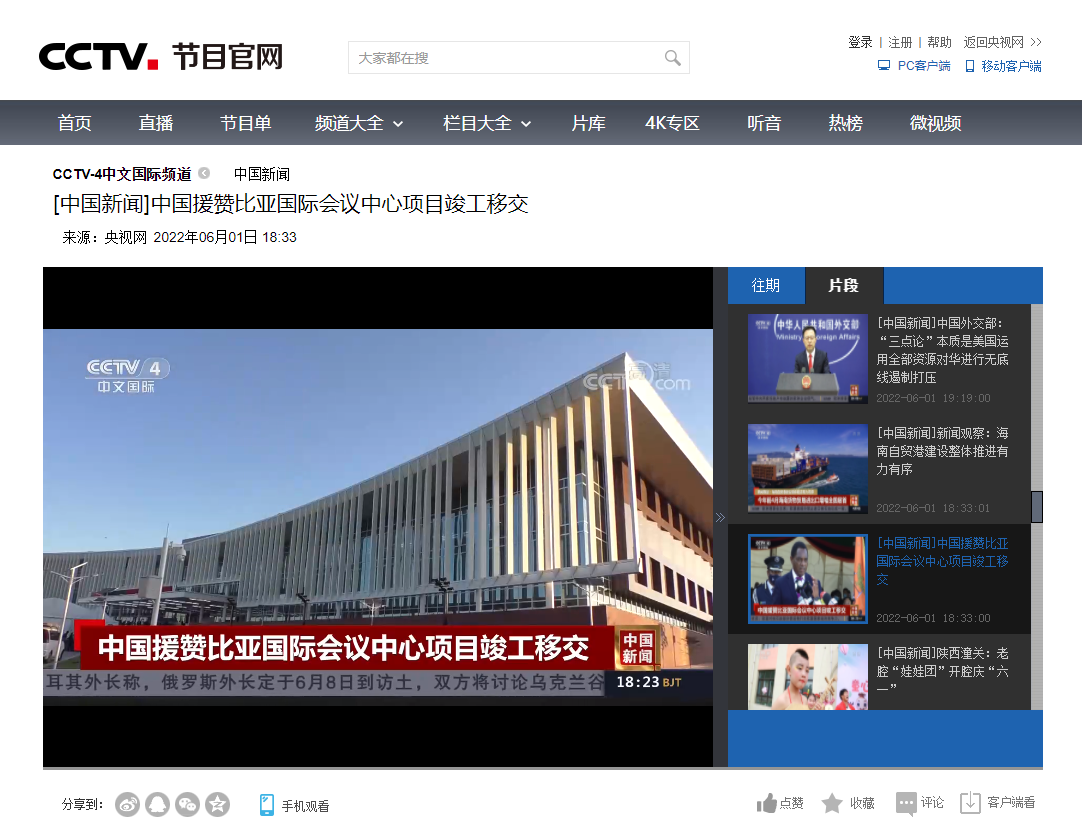This screenshot has height=833, width=1082.
Task: Click the 手机观看 phone icon
Action: [267, 805]
